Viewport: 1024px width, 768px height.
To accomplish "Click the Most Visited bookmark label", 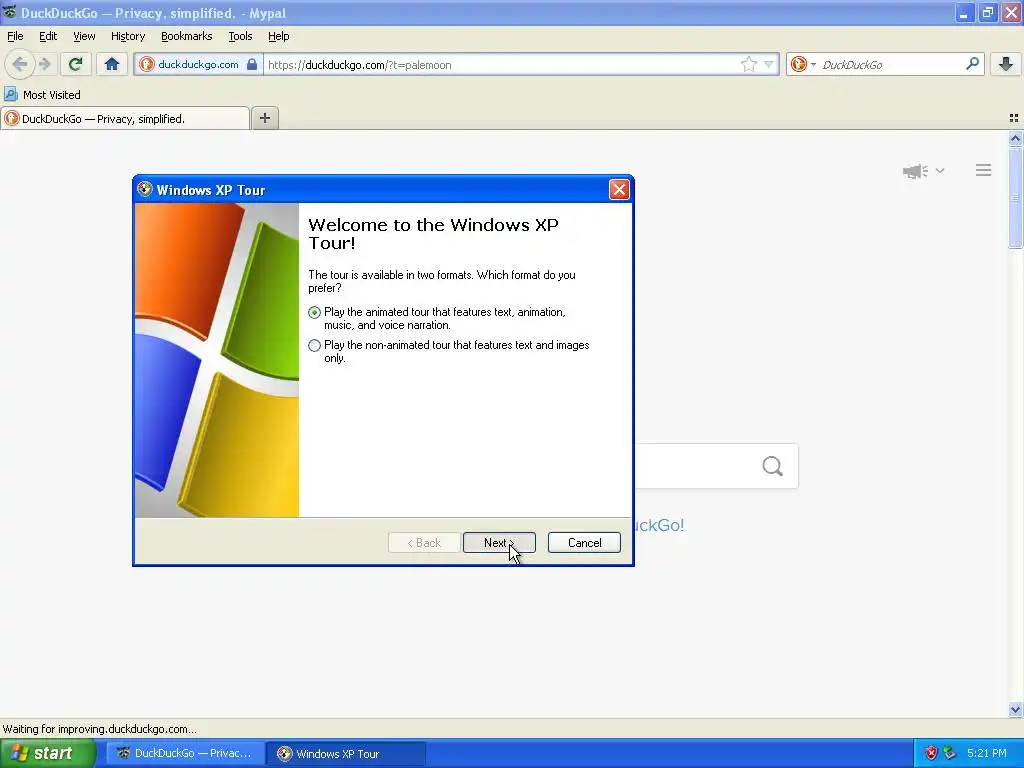I will (52, 95).
